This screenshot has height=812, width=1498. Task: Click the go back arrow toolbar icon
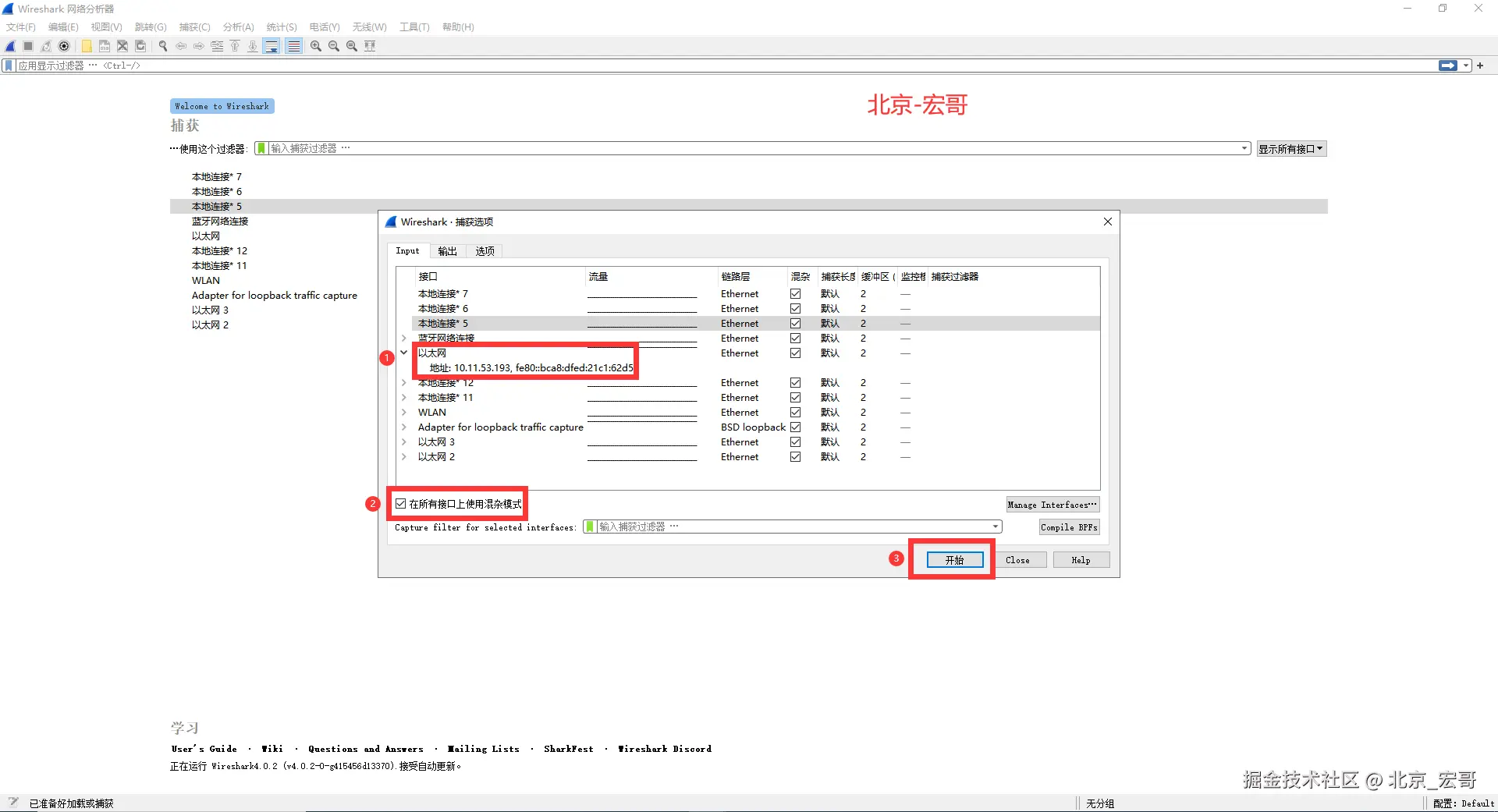click(181, 46)
